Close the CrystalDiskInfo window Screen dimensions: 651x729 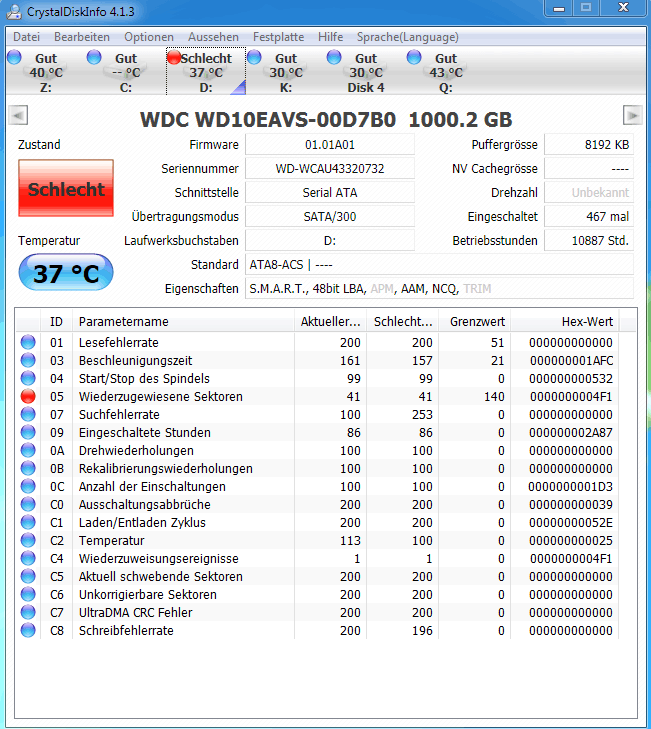coord(624,8)
